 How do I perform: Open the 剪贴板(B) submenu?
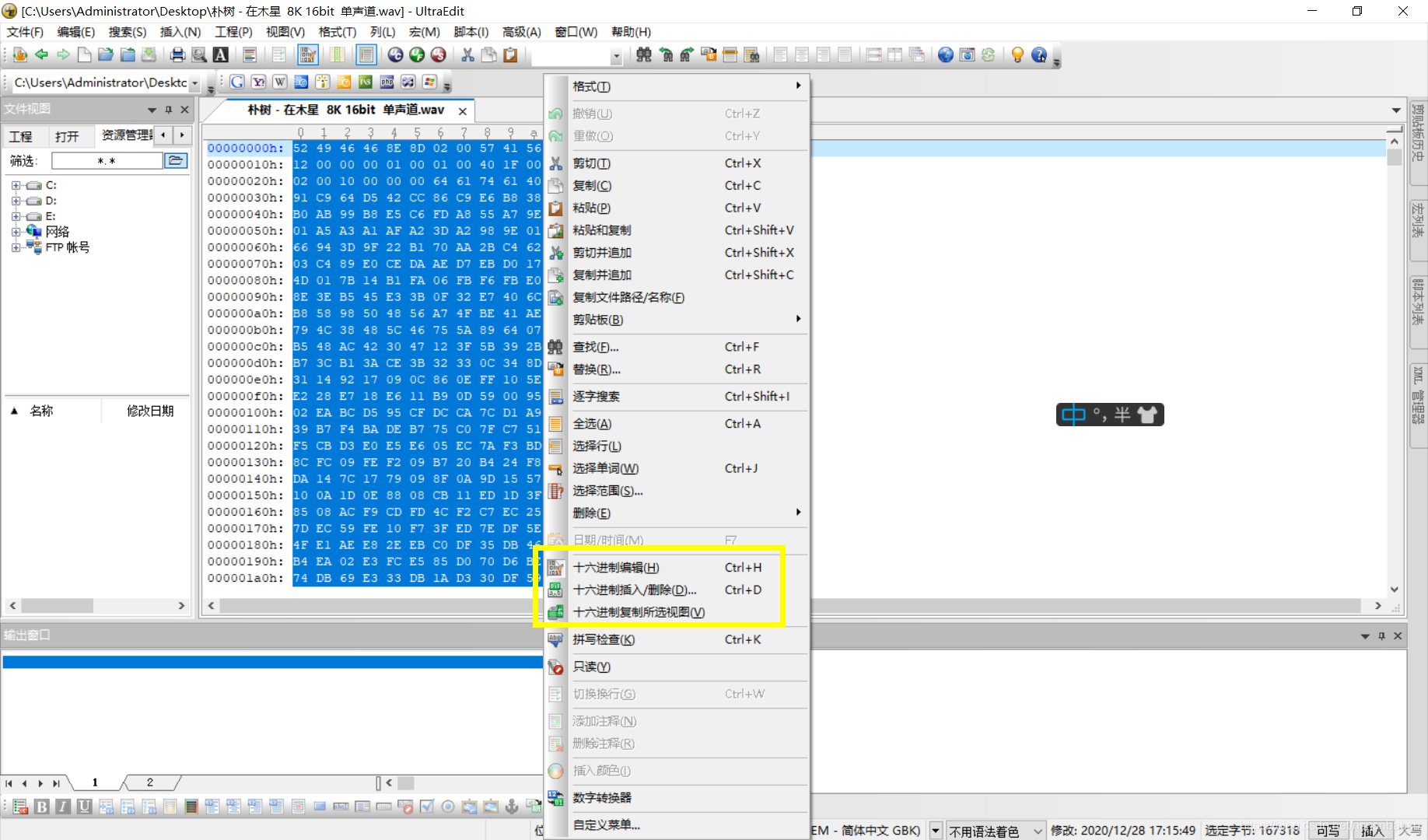[677, 320]
